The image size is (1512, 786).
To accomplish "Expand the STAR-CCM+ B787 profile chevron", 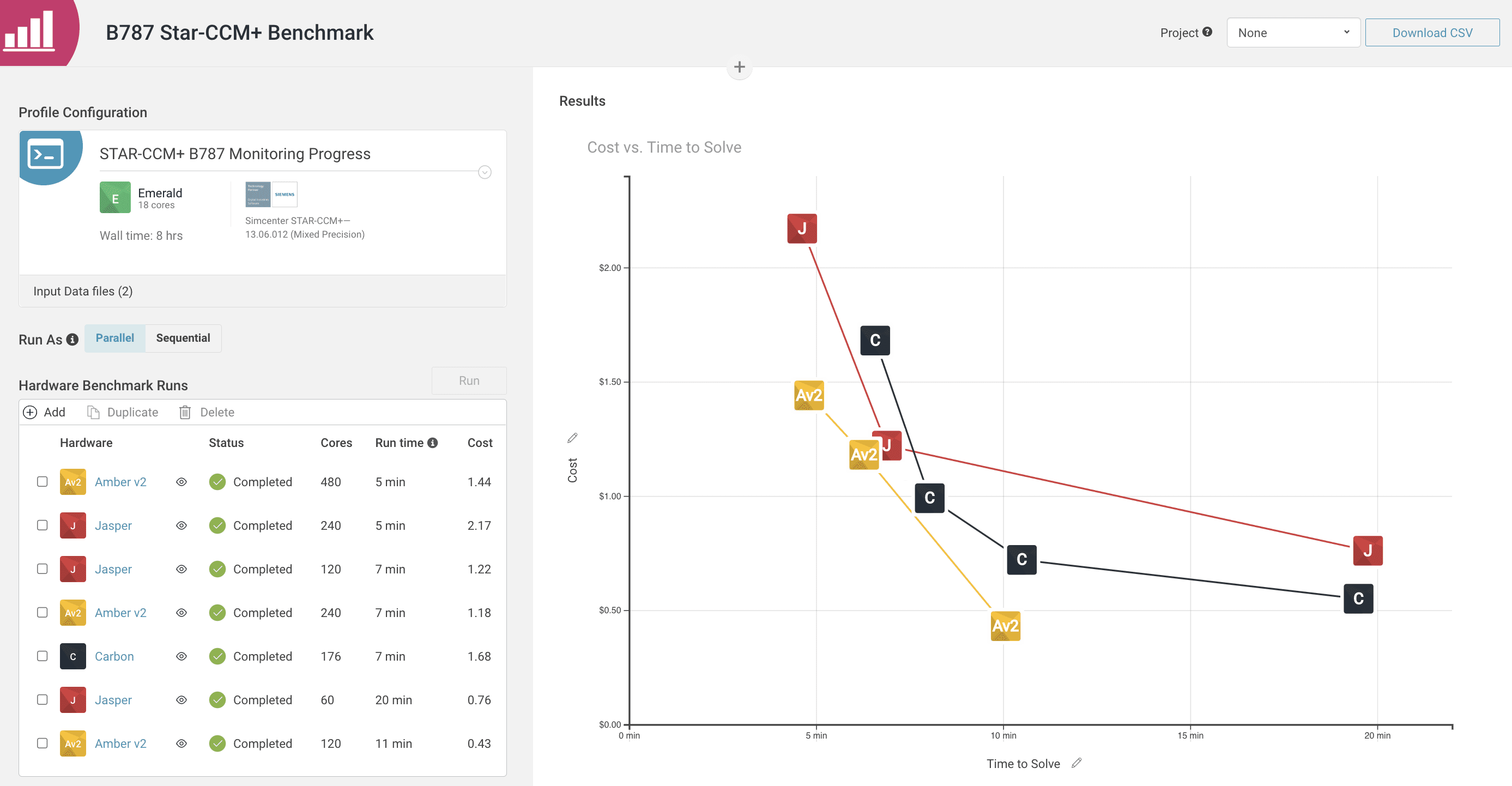I will click(x=484, y=172).
